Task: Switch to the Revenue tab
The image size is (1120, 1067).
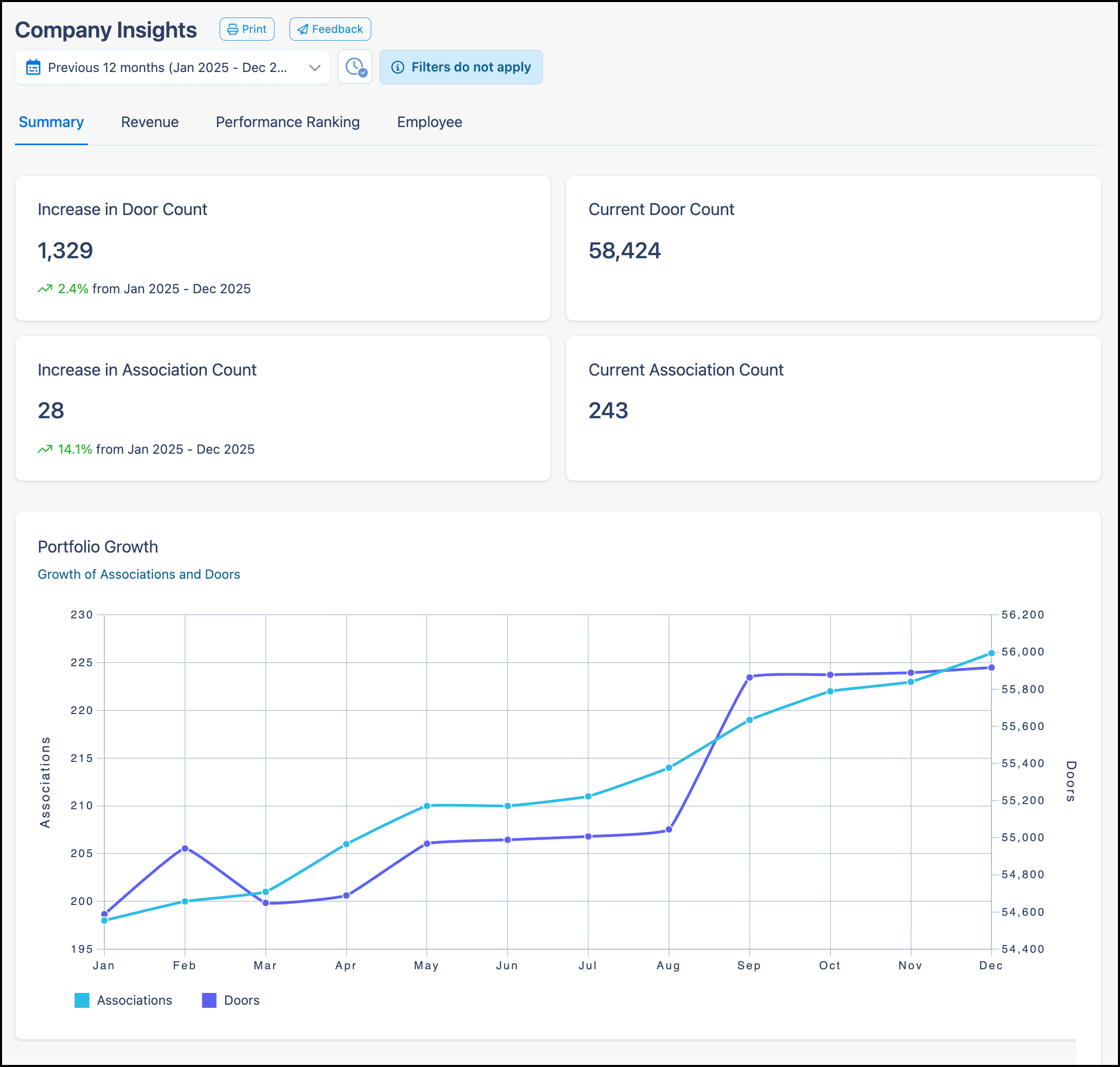Action: point(150,122)
